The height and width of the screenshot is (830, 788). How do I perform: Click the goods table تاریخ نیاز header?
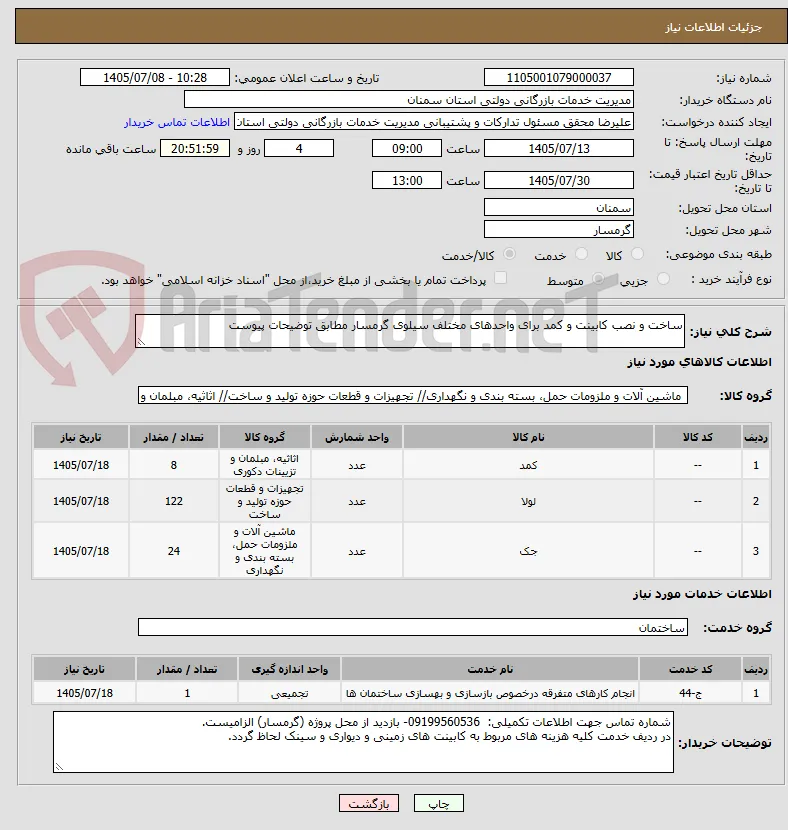(81, 437)
